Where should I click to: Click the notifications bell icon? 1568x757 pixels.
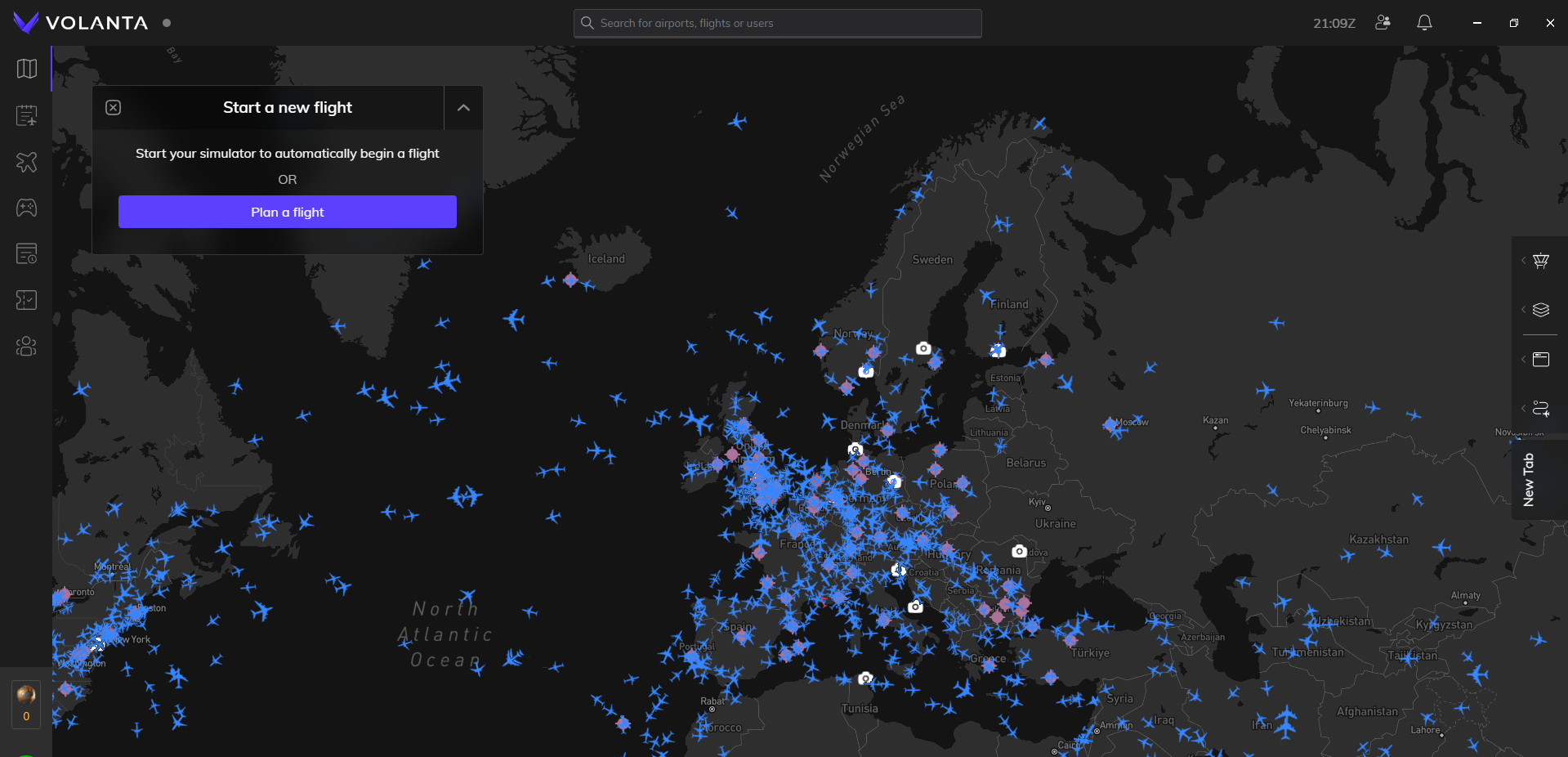tap(1424, 23)
